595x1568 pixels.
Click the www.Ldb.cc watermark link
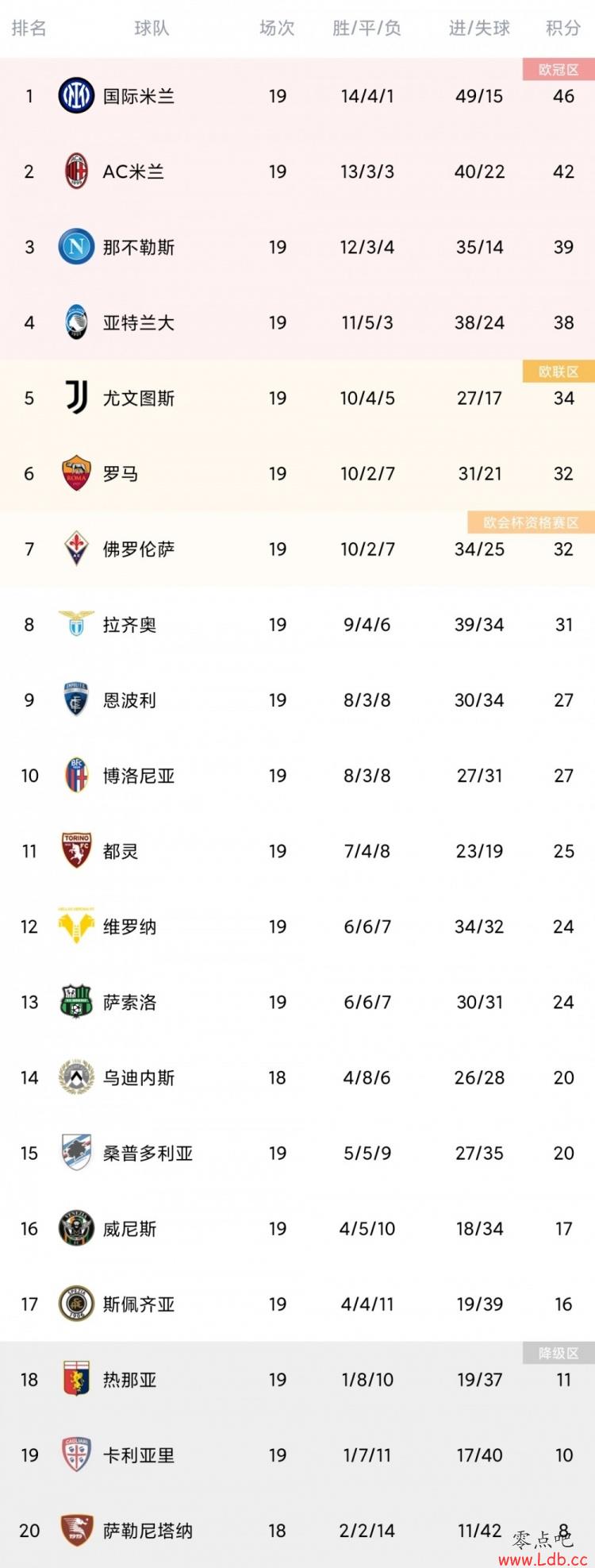[x=543, y=1559]
